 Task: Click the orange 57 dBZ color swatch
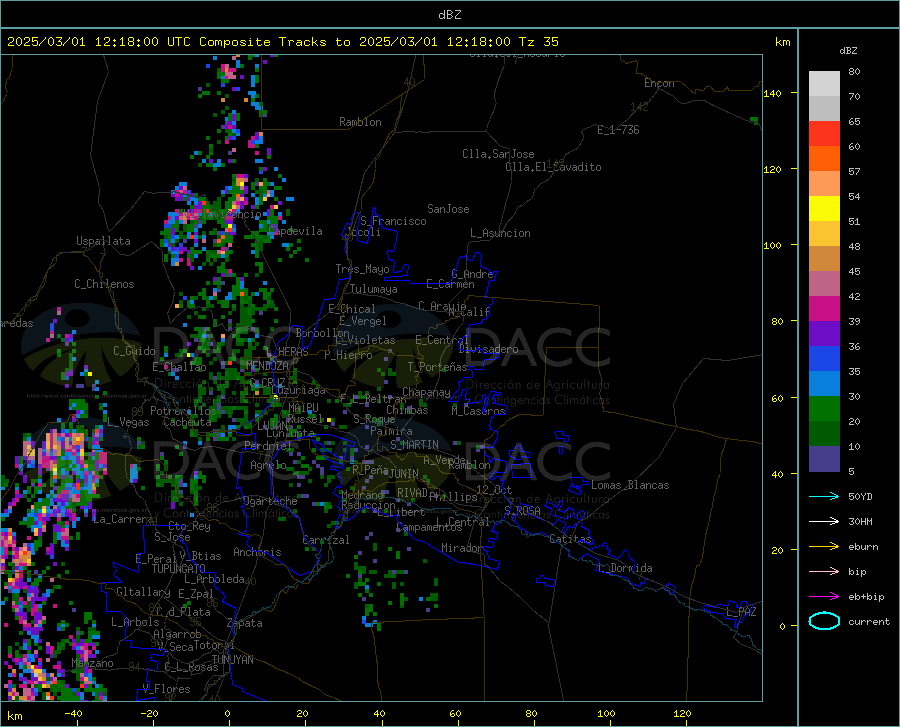[824, 159]
